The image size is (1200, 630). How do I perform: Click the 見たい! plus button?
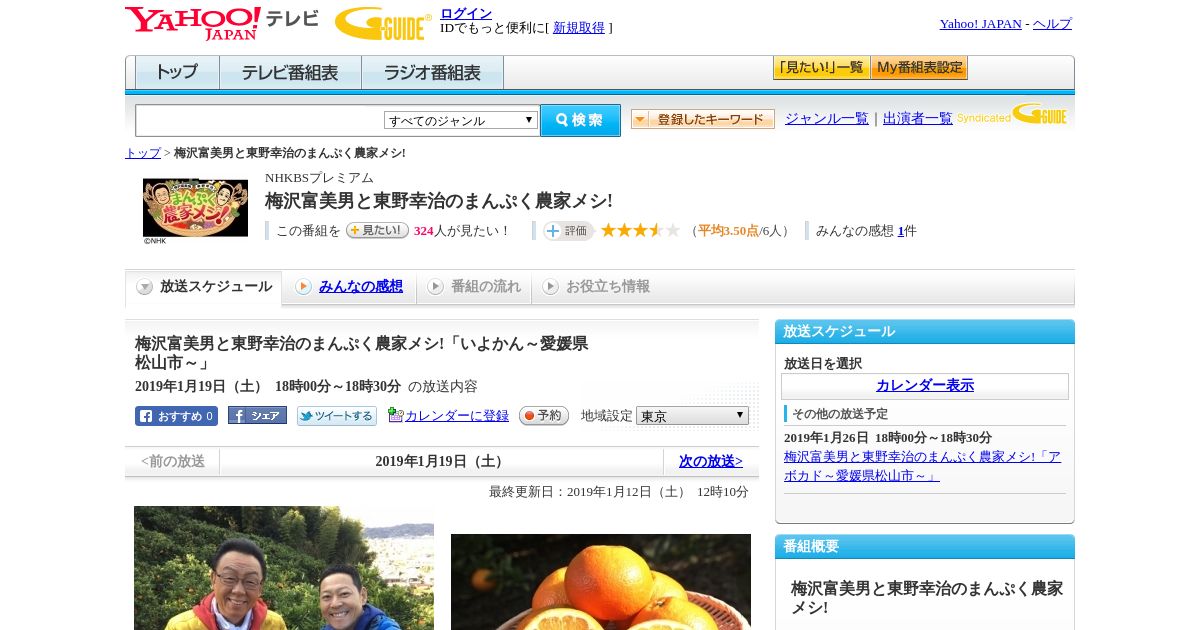[377, 230]
